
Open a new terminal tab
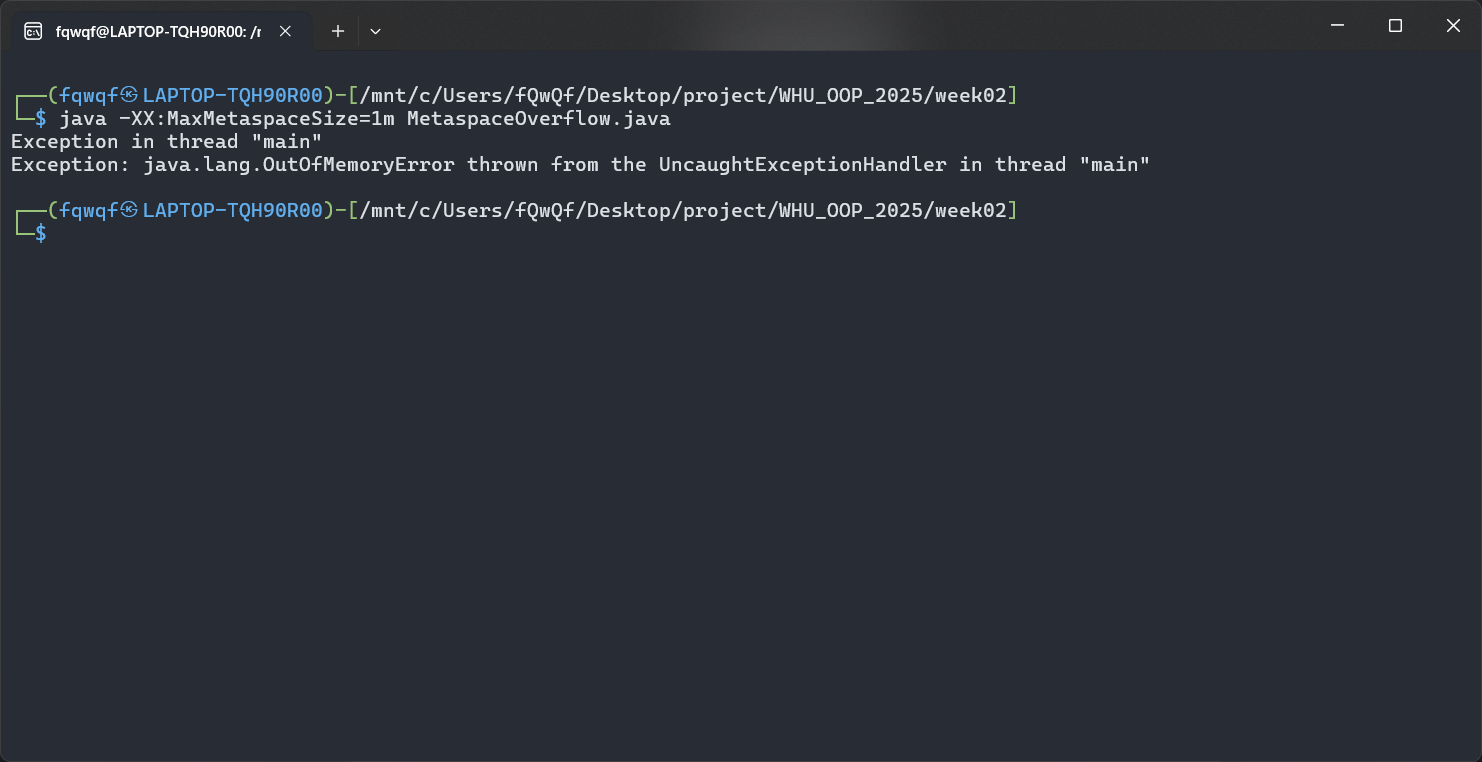point(338,31)
